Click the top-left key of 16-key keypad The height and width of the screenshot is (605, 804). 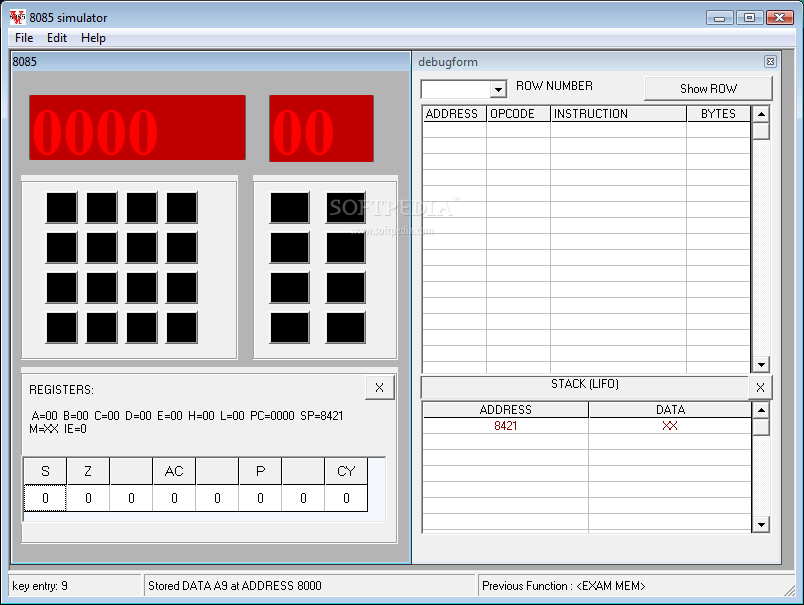[x=62, y=208]
